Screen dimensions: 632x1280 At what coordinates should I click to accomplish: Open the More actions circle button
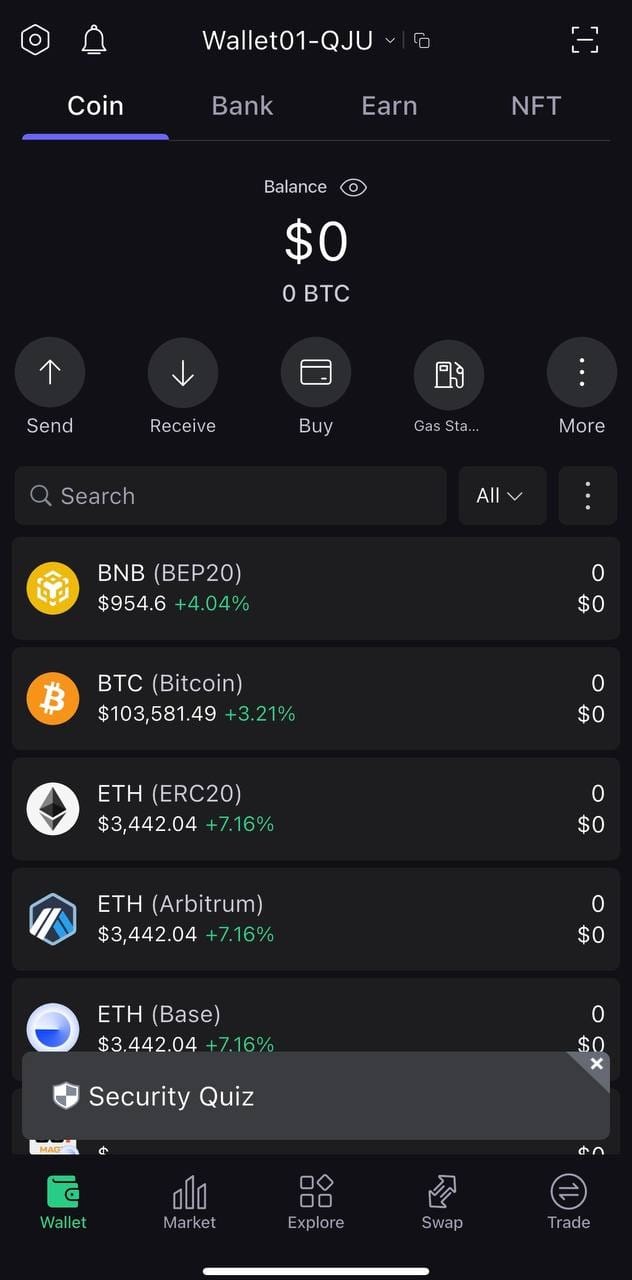582,373
